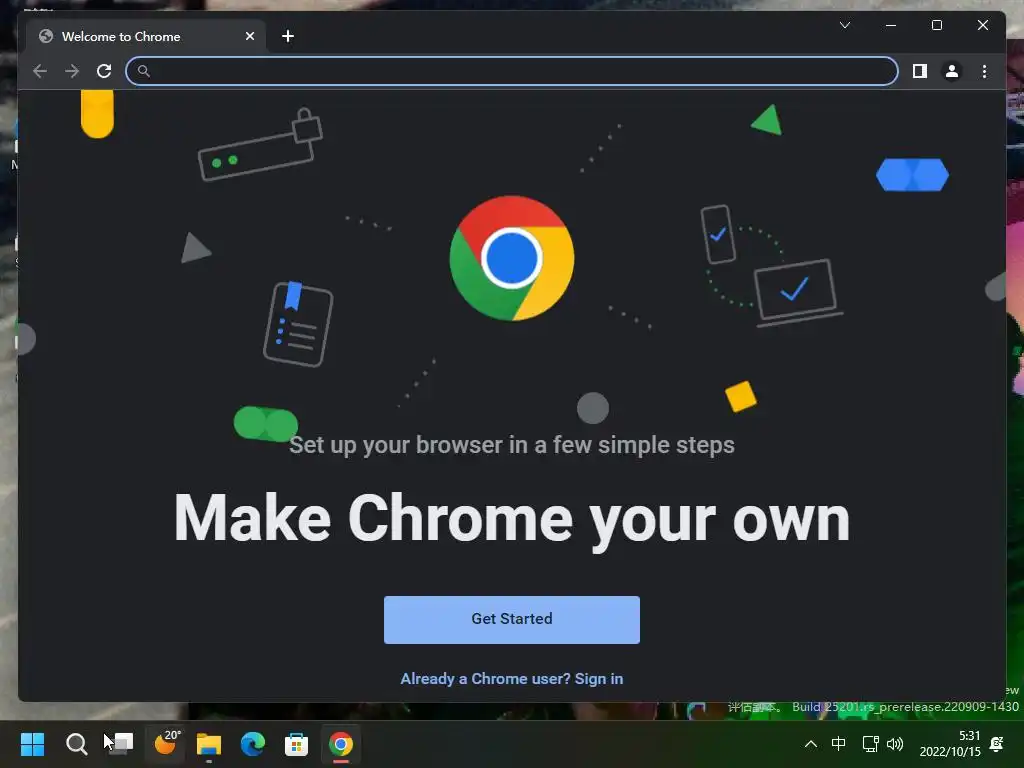
Task: Click the browser back arrow
Action: pyautogui.click(x=40, y=71)
